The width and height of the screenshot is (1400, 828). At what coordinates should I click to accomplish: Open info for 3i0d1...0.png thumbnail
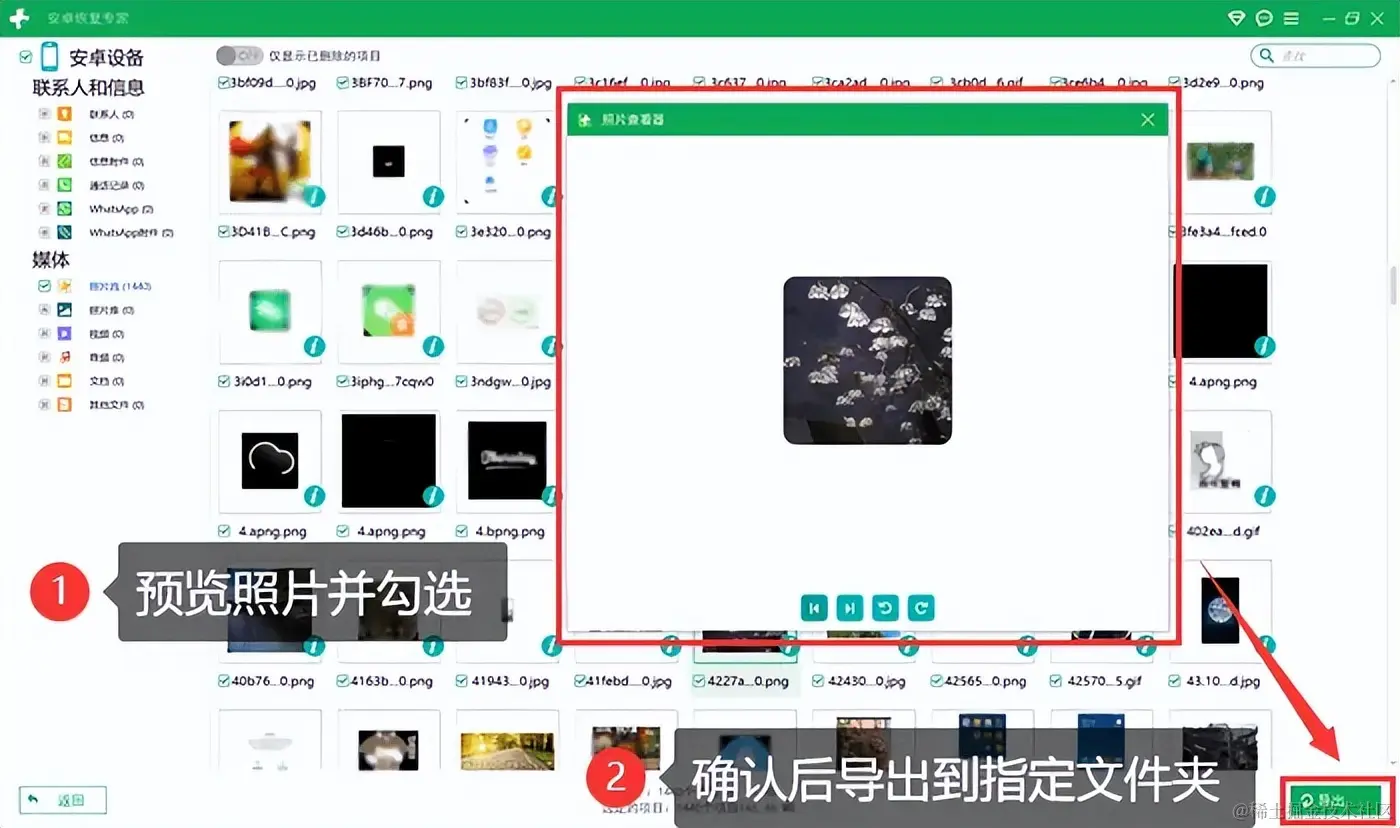click(314, 346)
